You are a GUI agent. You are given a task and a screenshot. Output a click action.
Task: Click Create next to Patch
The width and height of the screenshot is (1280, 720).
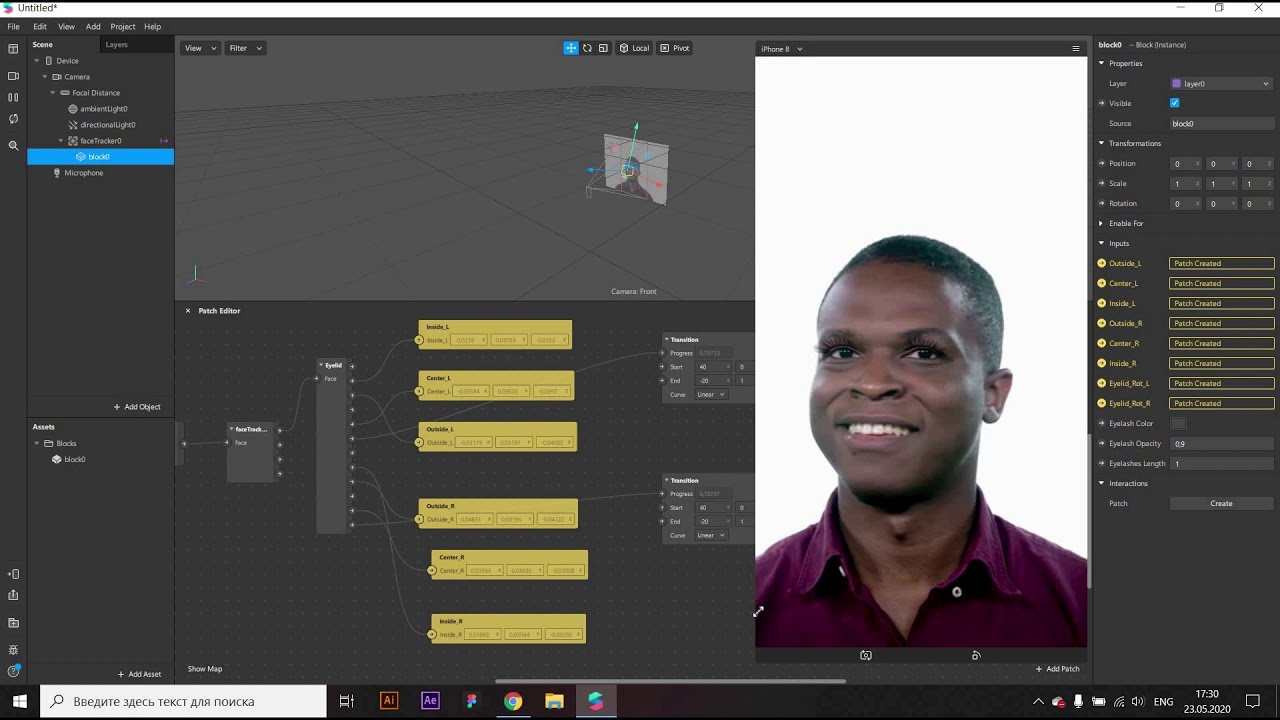[1221, 504]
